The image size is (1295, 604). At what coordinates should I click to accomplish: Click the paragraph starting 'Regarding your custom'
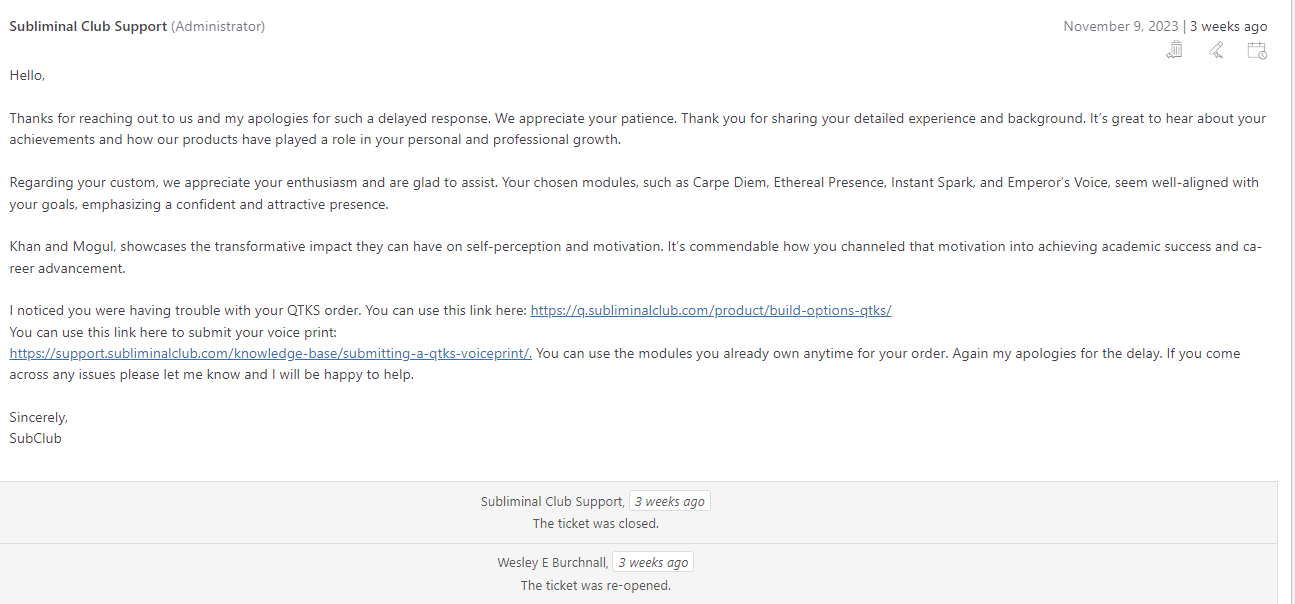pyautogui.click(x=634, y=193)
